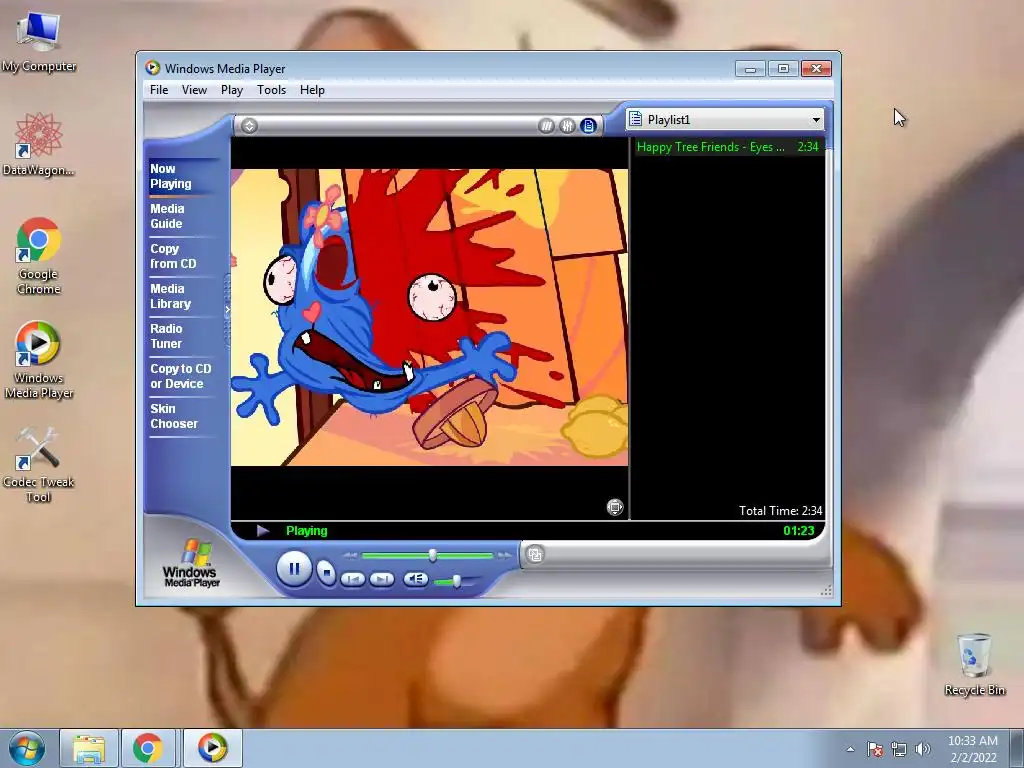Open the View menu

(194, 90)
